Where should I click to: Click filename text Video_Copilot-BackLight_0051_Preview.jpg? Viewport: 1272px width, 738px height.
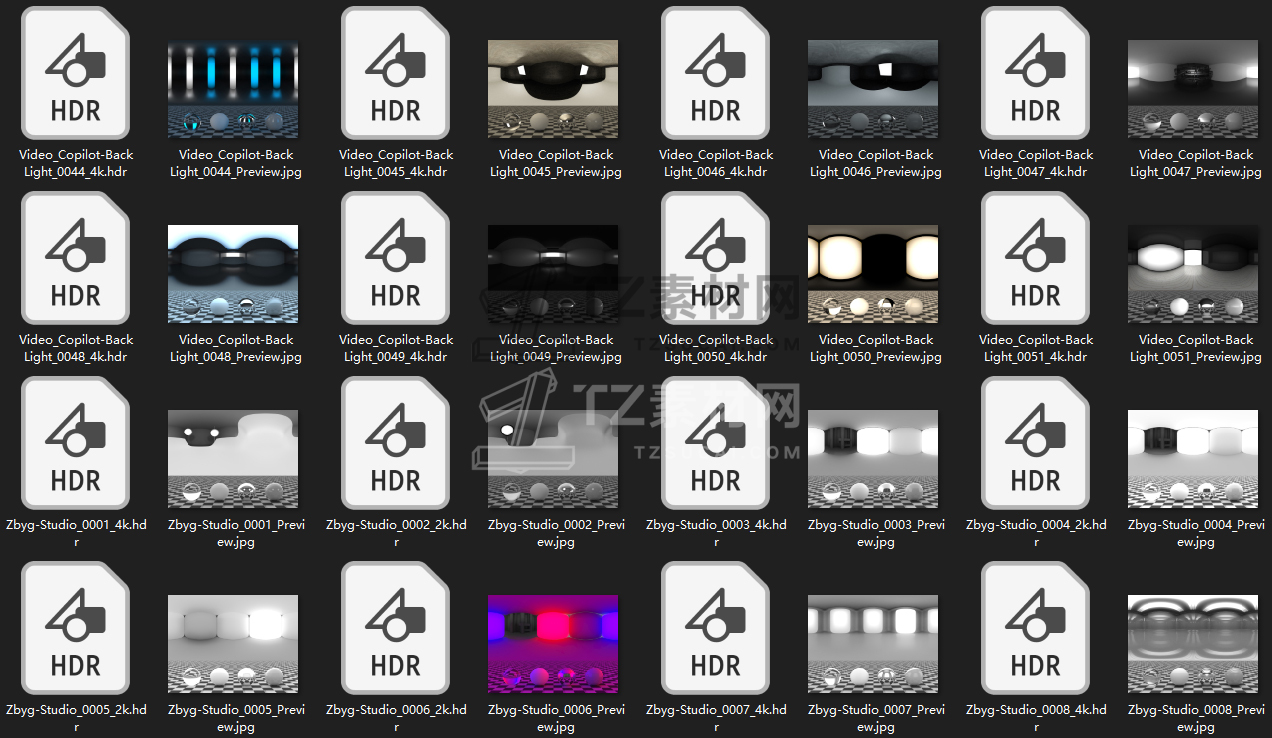pyautogui.click(x=1196, y=348)
